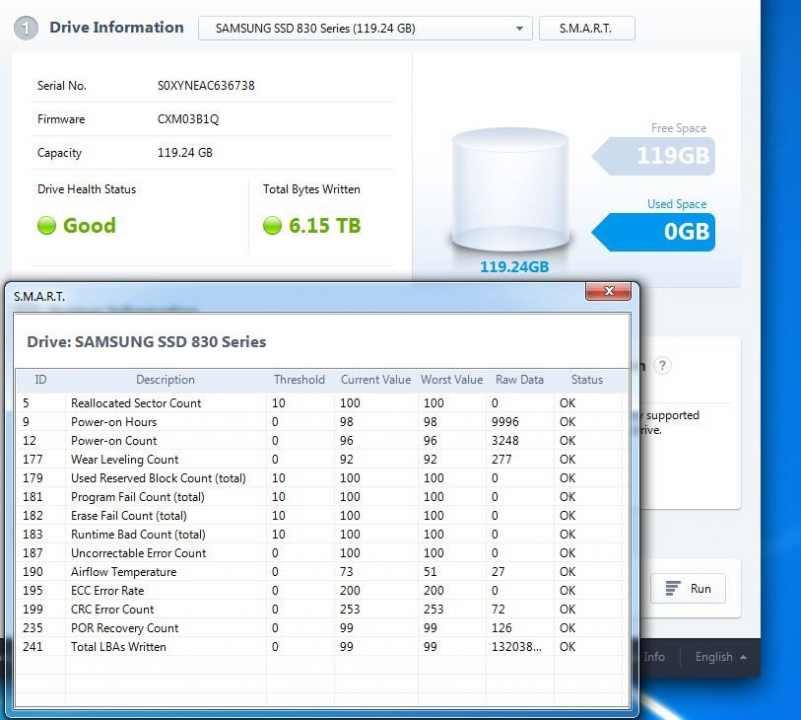The height and width of the screenshot is (720, 801).
Task: Select the POR Recovery Count row
Action: (x=320, y=628)
